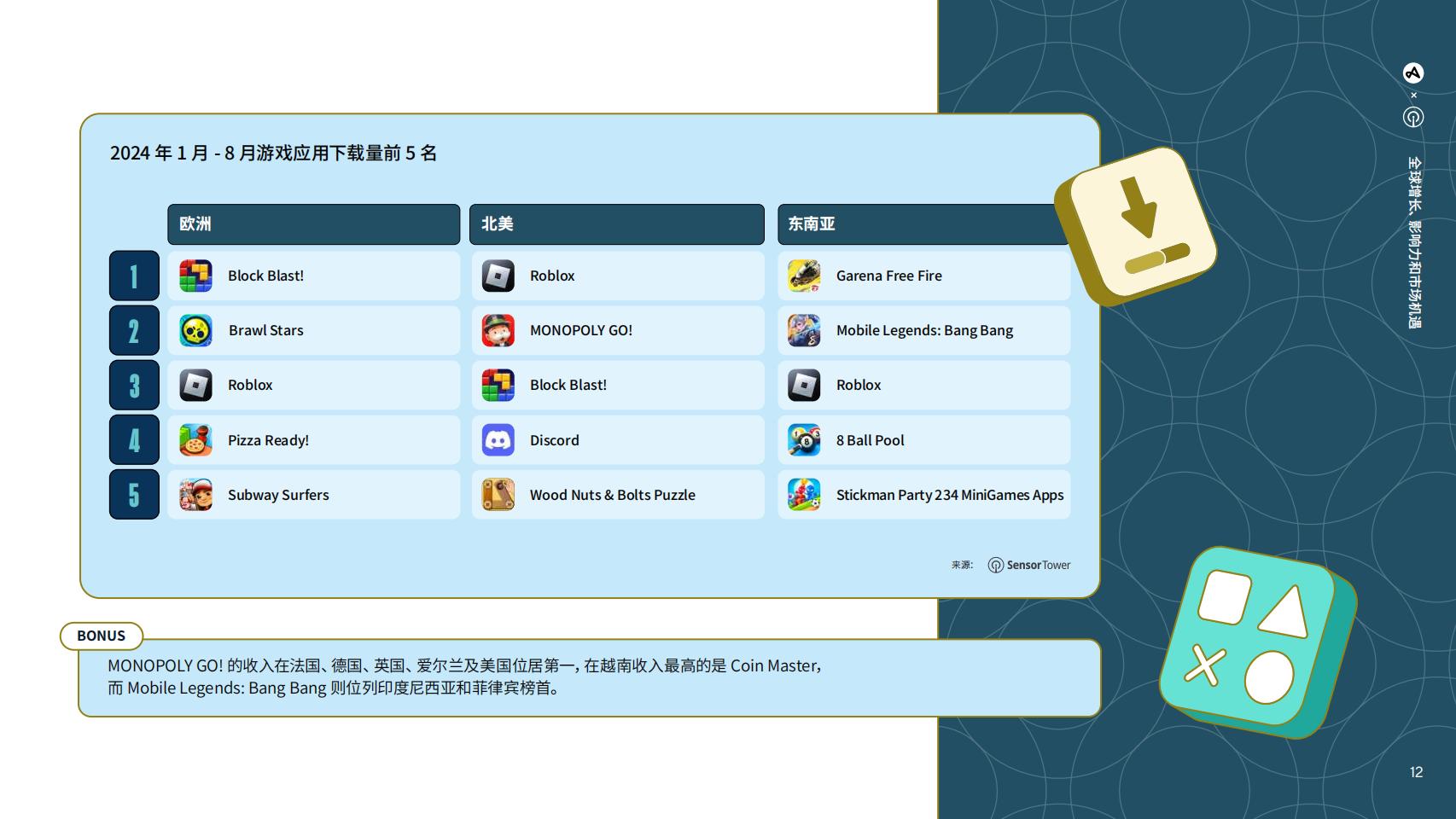This screenshot has width=1456, height=819.
Task: Click the download arrow cube graphic
Action: pyautogui.click(x=1136, y=226)
